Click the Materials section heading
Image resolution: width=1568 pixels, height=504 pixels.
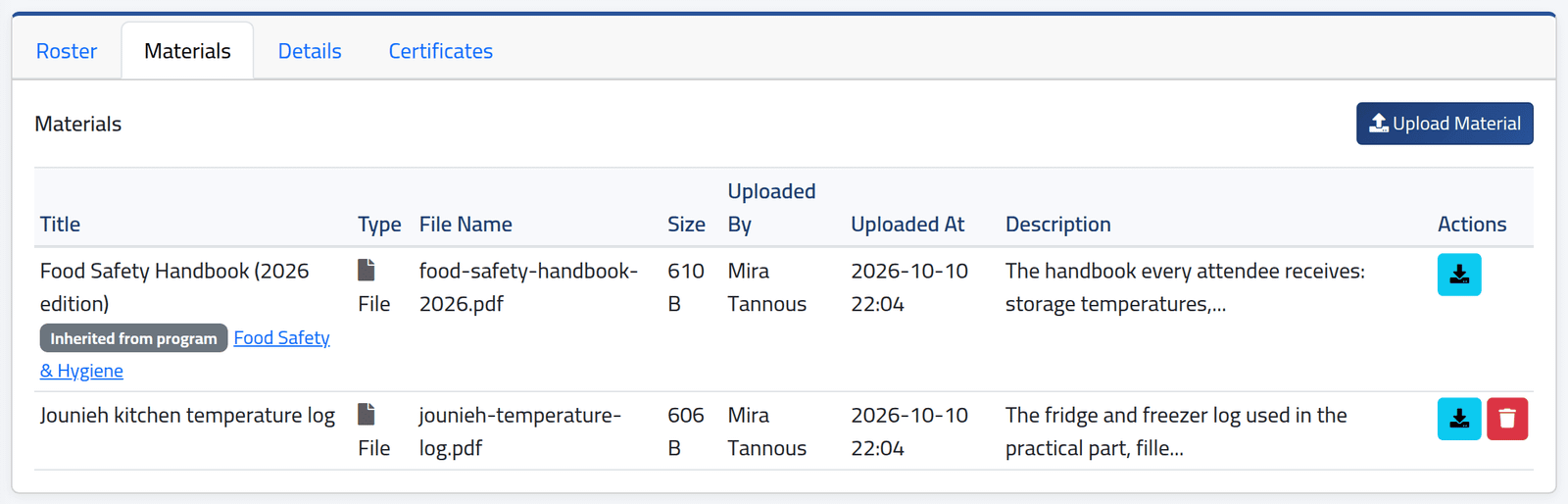(x=78, y=124)
